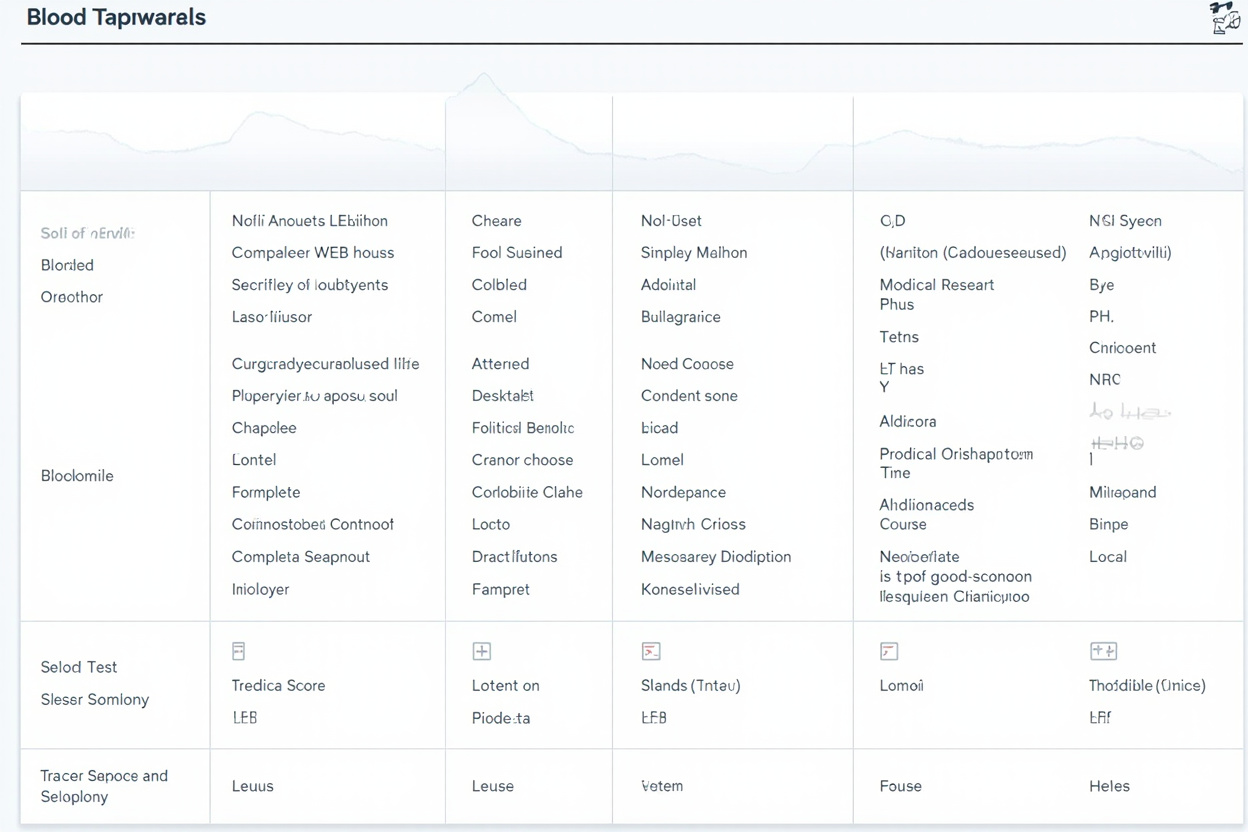Click the plus icon above Lotent on
Image resolution: width=1248 pixels, height=832 pixels.
coord(481,651)
